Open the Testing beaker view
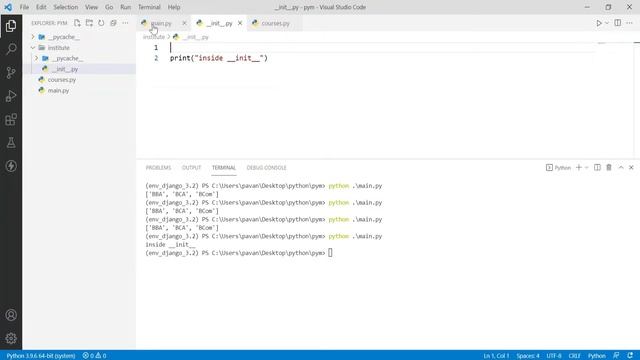Image resolution: width=640 pixels, height=360 pixels. [11, 142]
